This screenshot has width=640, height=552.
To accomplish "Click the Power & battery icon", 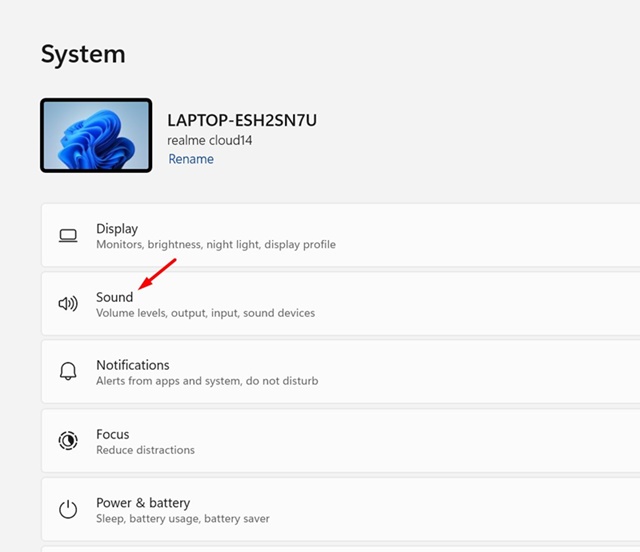I will pos(68,509).
